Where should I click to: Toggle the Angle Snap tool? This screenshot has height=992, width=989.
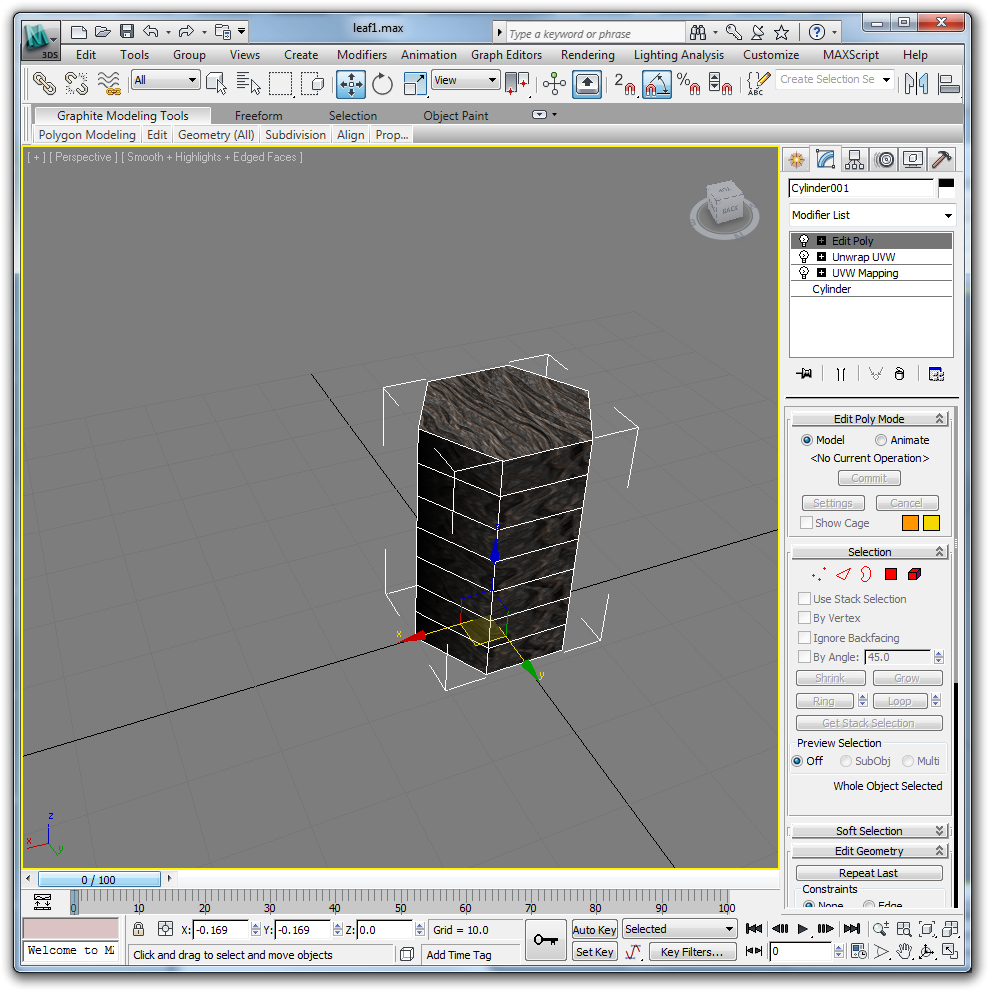point(656,84)
